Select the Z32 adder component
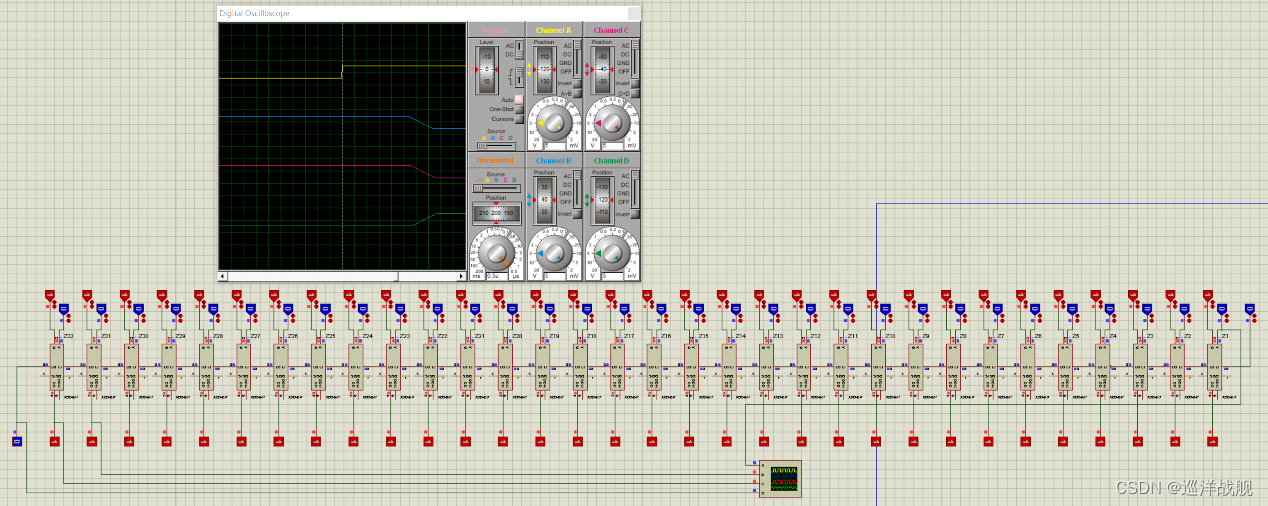Screen dimensions: 1268x506 point(57,366)
